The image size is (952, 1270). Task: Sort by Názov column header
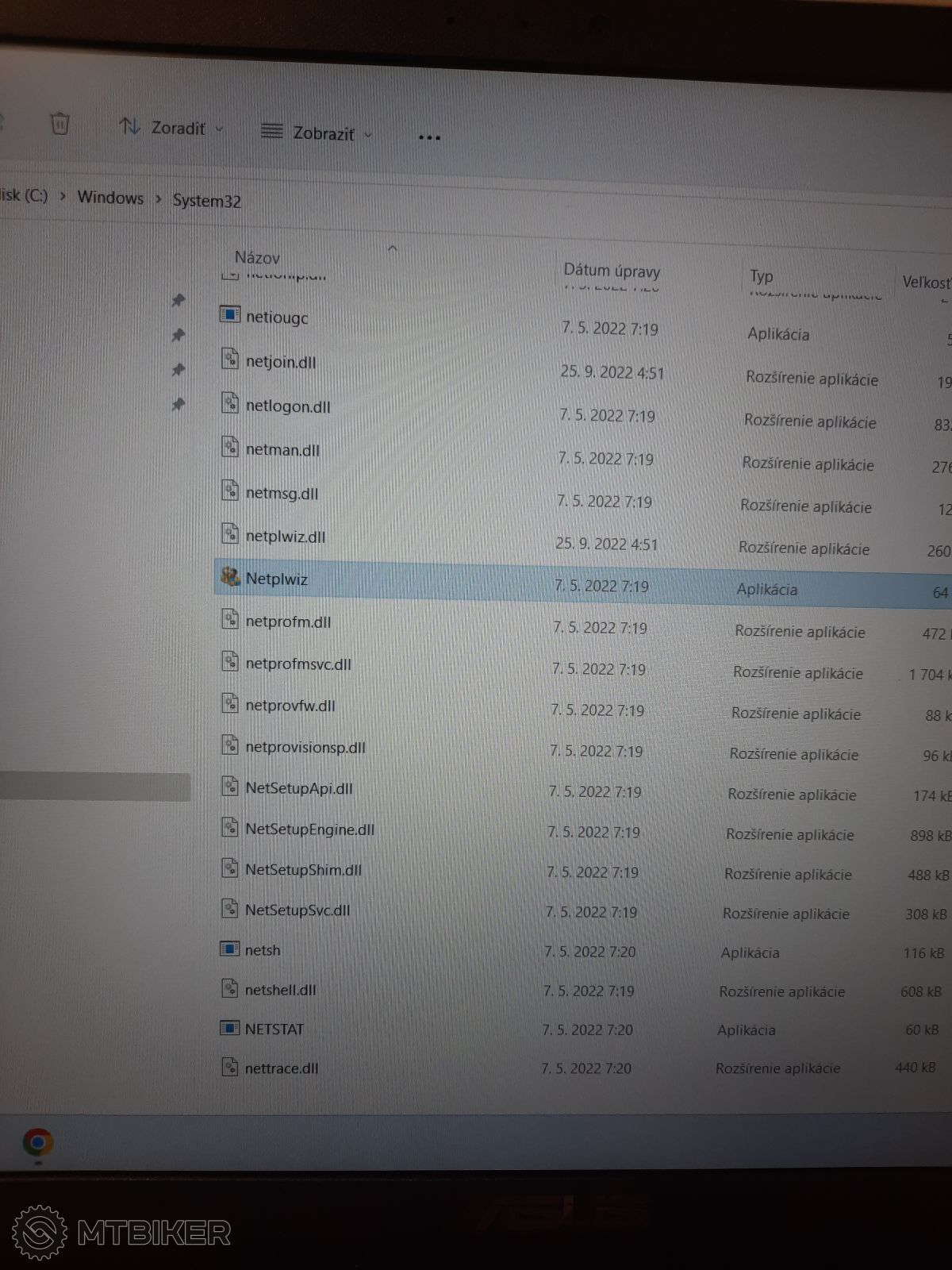[257, 258]
